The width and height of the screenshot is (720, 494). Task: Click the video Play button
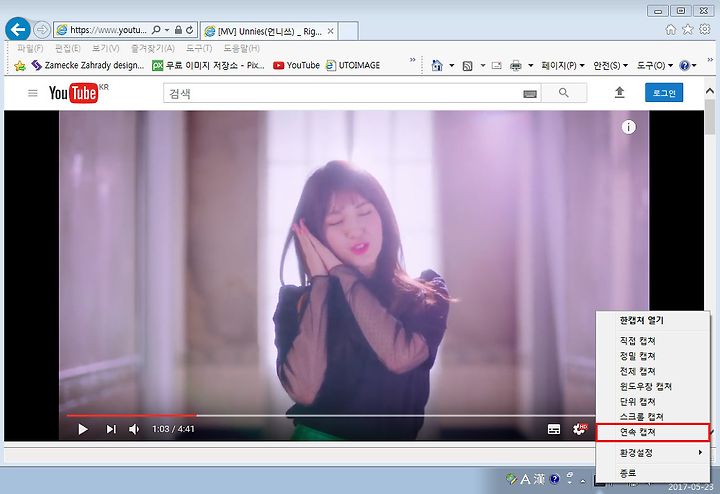coord(83,429)
